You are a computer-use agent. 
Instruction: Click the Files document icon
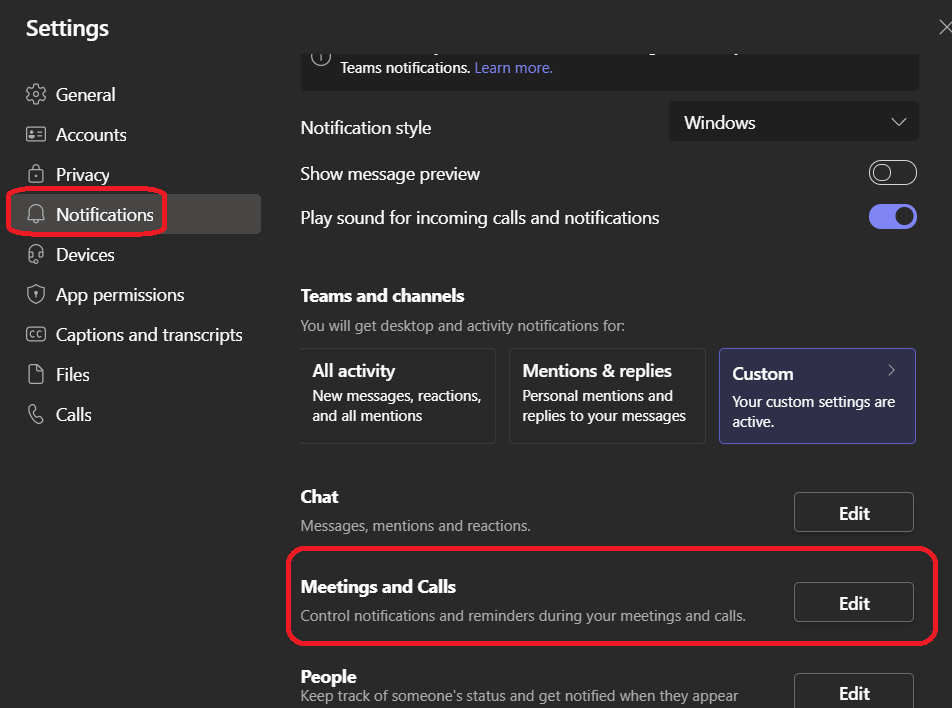pos(36,375)
